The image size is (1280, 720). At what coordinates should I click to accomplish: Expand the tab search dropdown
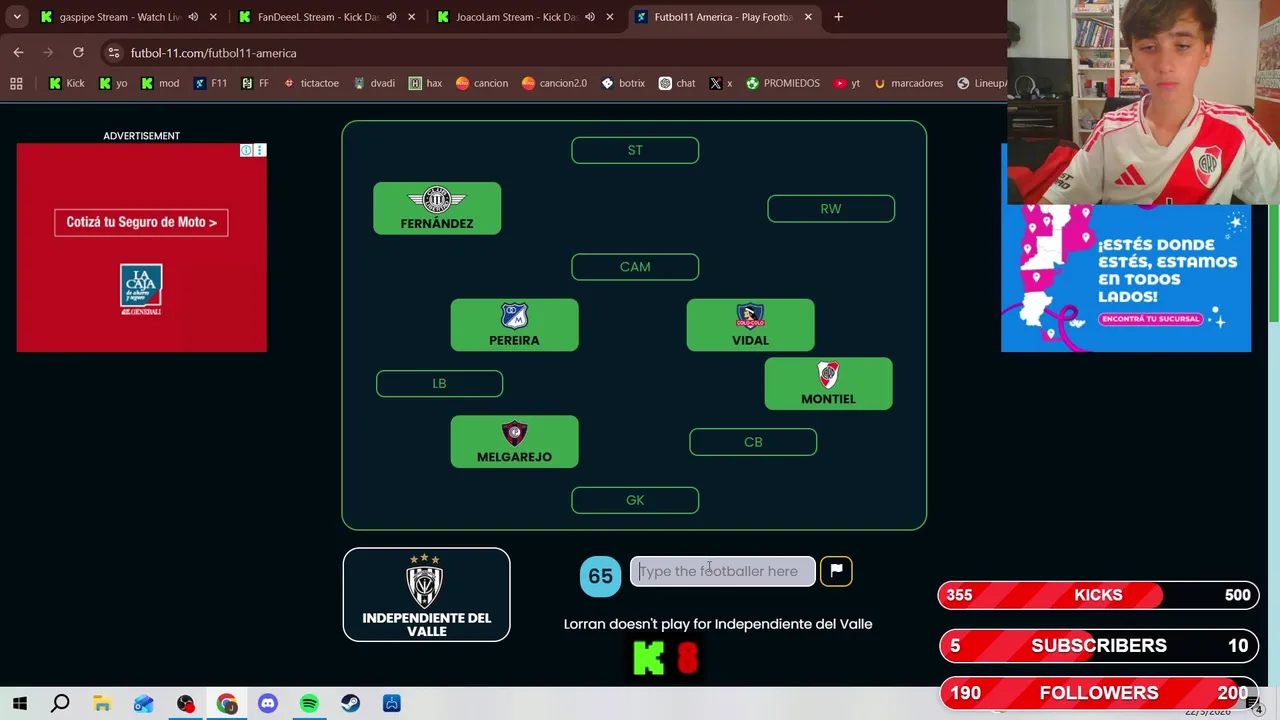(x=17, y=17)
